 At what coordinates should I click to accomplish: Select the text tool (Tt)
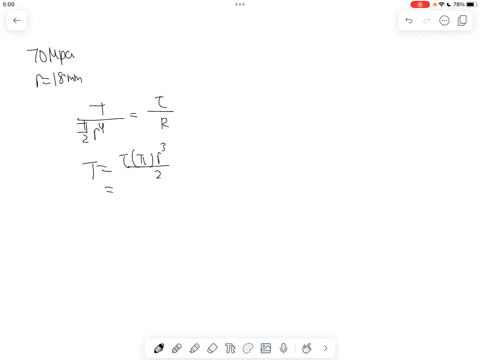(230, 348)
